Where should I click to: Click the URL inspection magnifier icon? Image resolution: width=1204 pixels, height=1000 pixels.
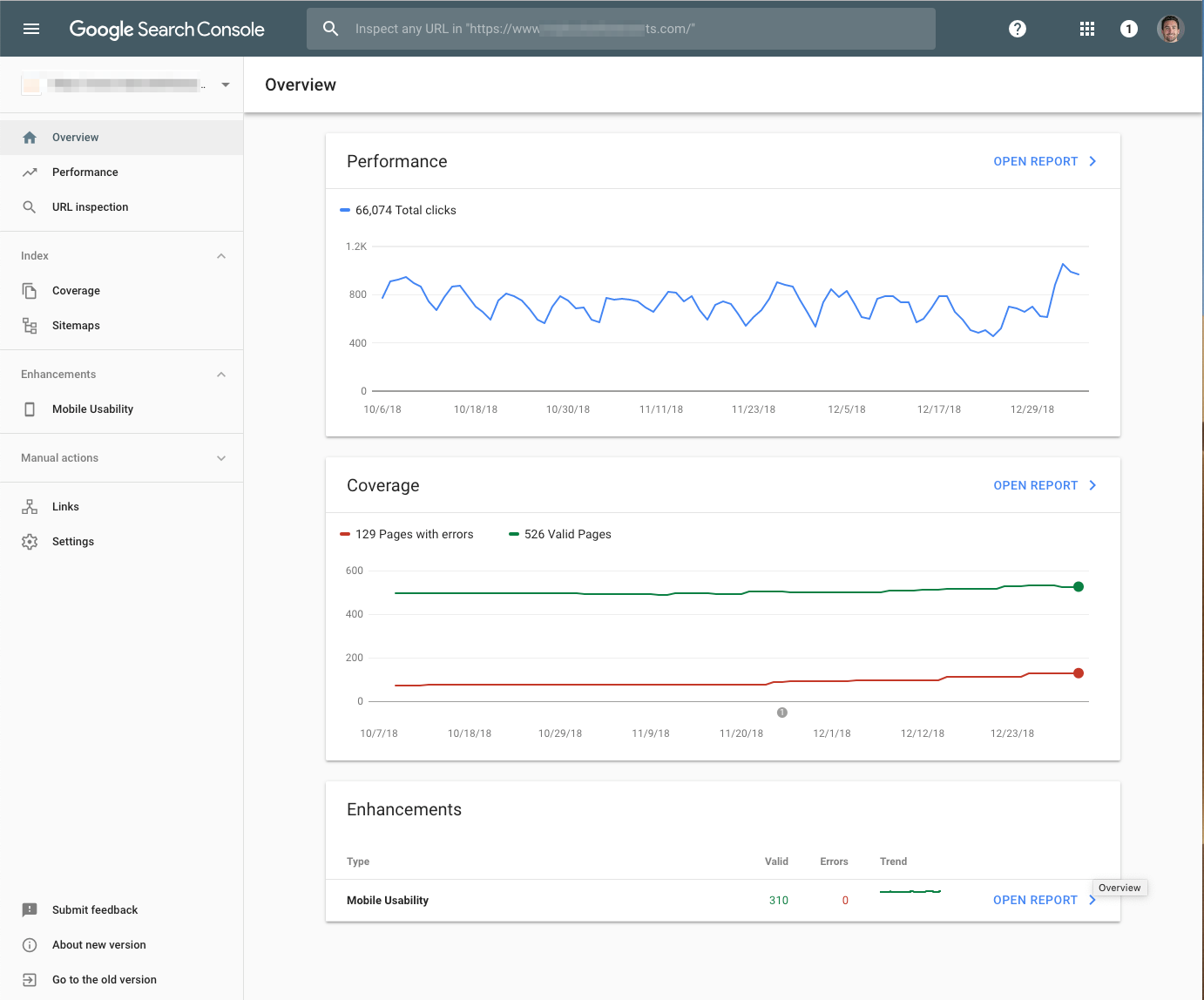(30, 207)
